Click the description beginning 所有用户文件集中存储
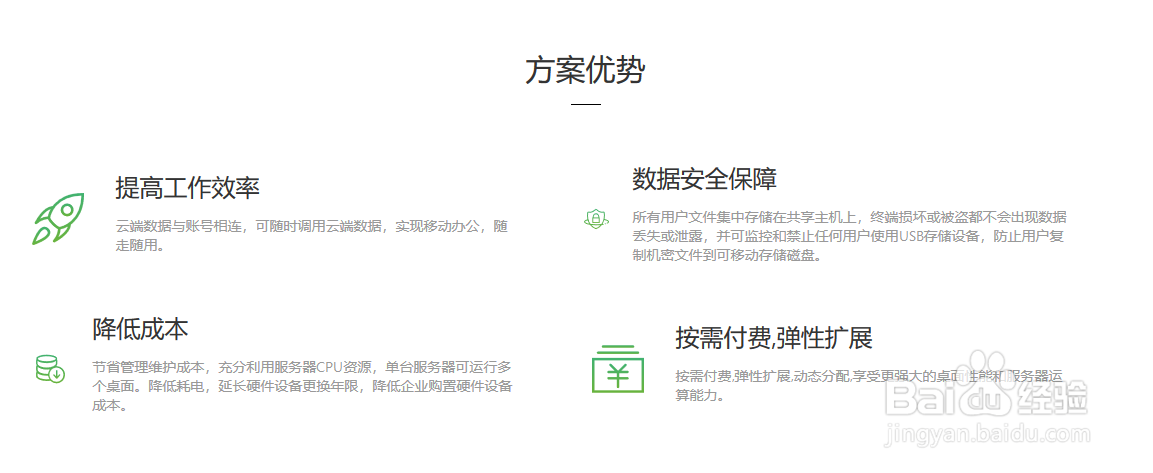 (850, 237)
